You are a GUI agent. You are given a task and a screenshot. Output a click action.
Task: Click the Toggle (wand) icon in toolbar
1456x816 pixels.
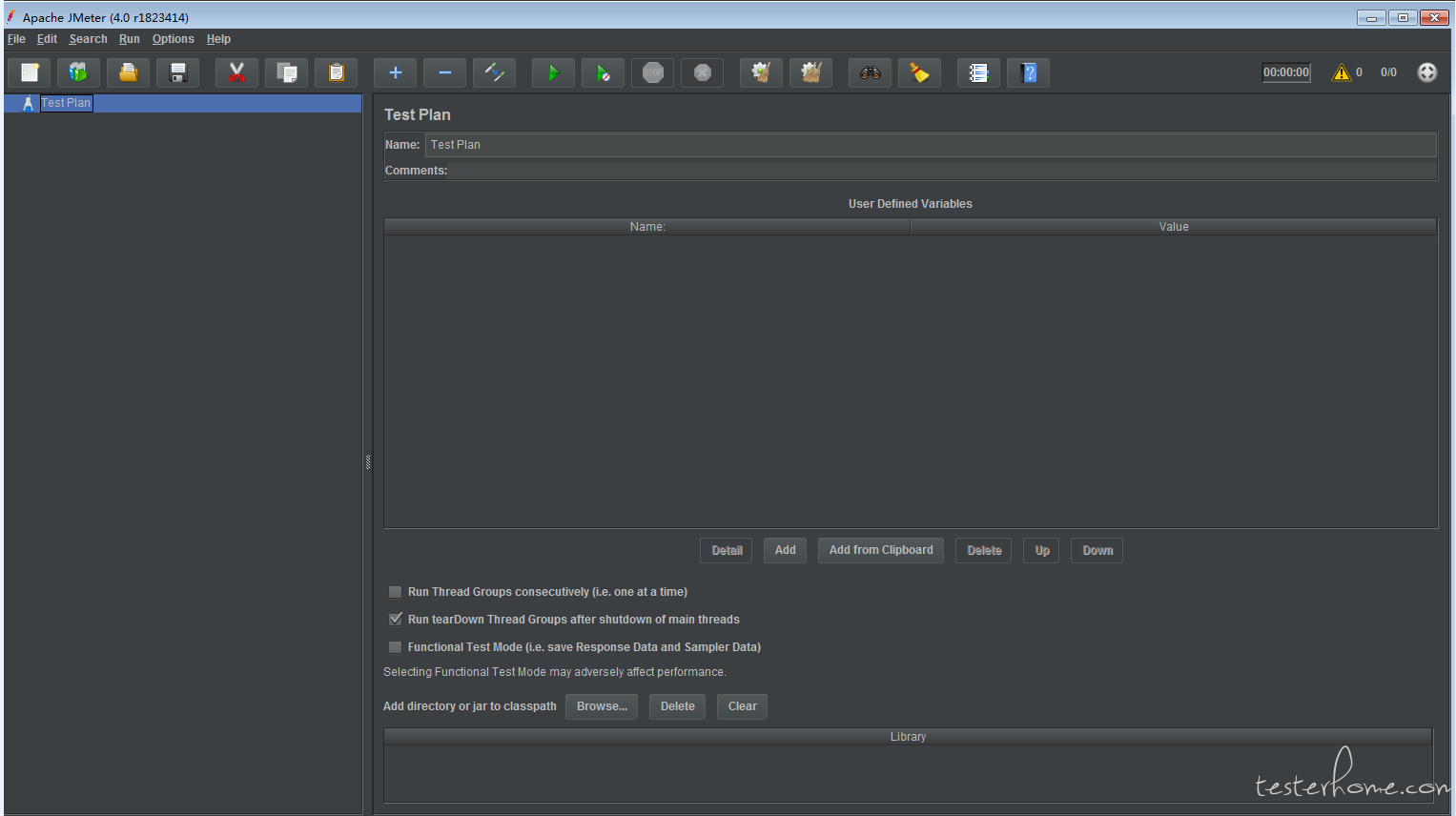point(494,72)
